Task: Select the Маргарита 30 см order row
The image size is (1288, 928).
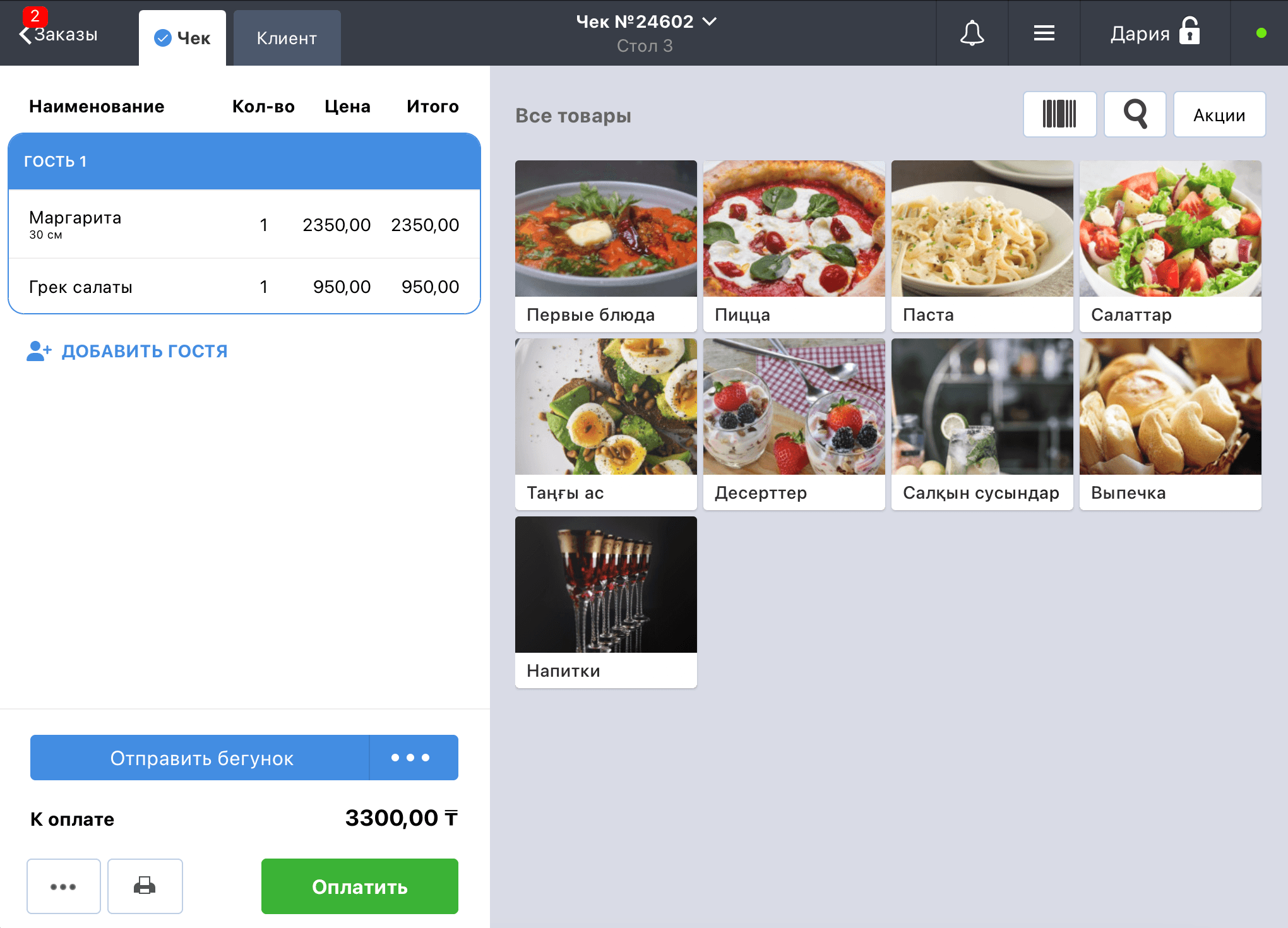Action: (x=244, y=224)
